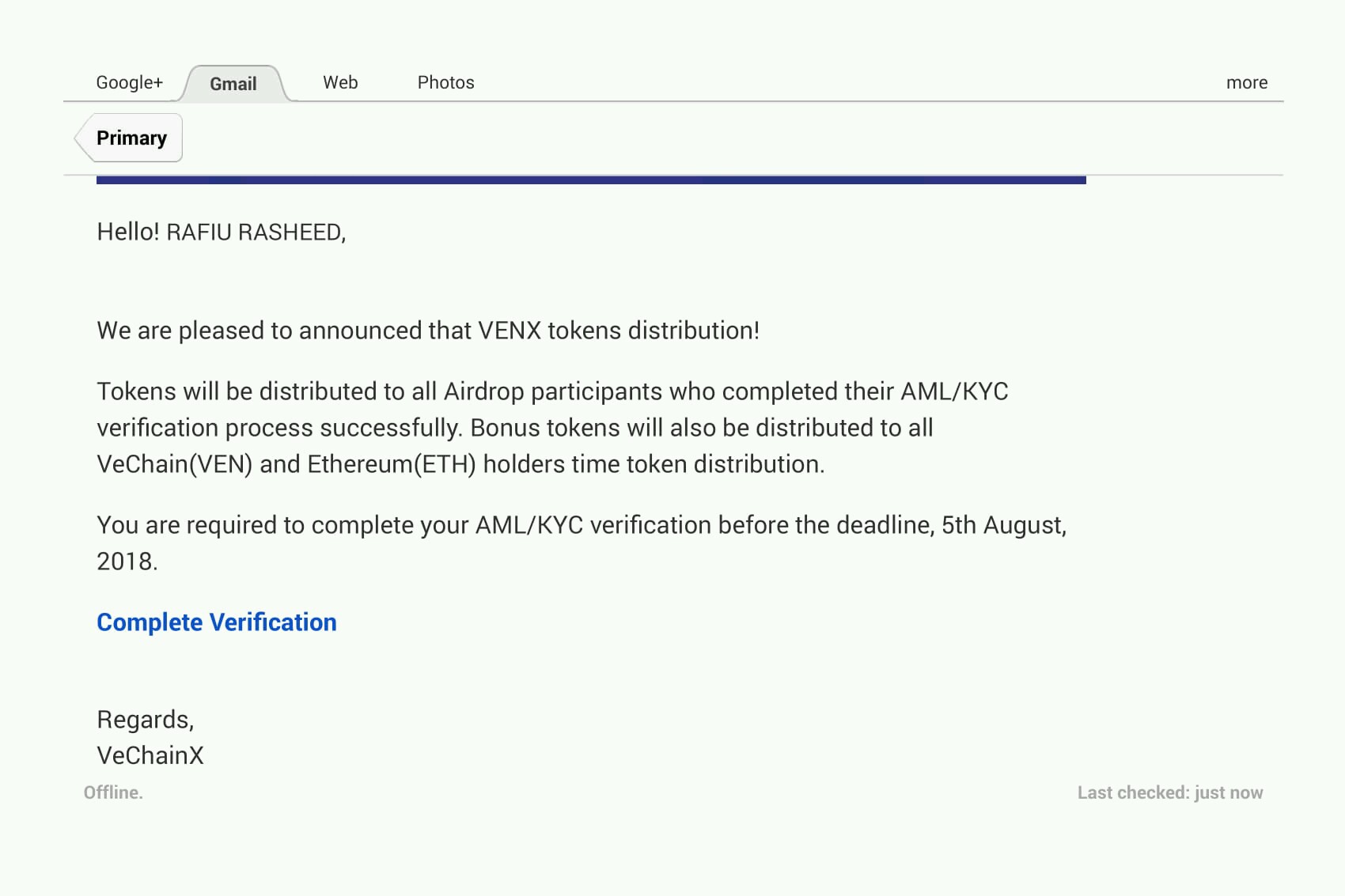This screenshot has height=896, width=1345.
Task: Open the Complete Verification link
Action: click(x=217, y=622)
